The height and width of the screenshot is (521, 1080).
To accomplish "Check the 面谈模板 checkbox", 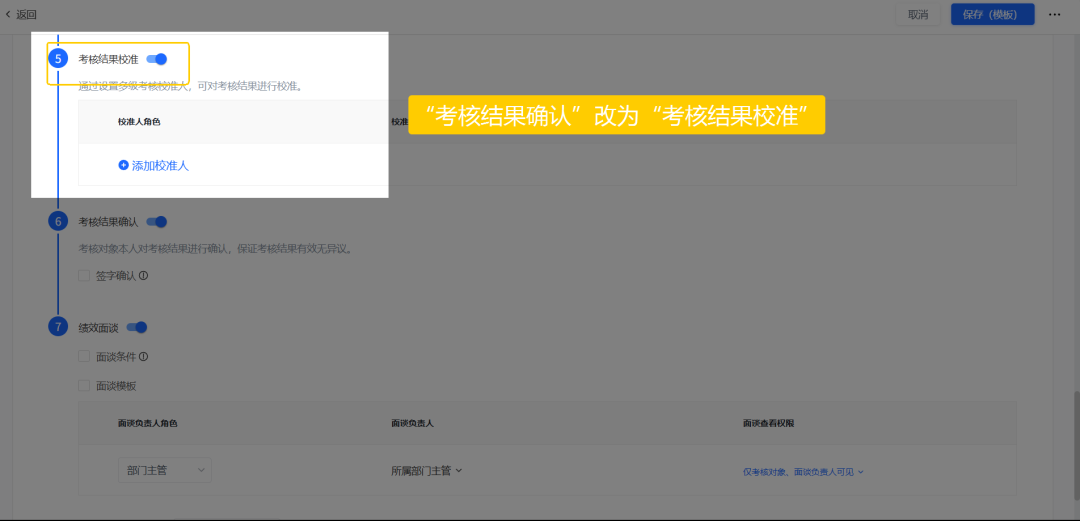I will 85,385.
